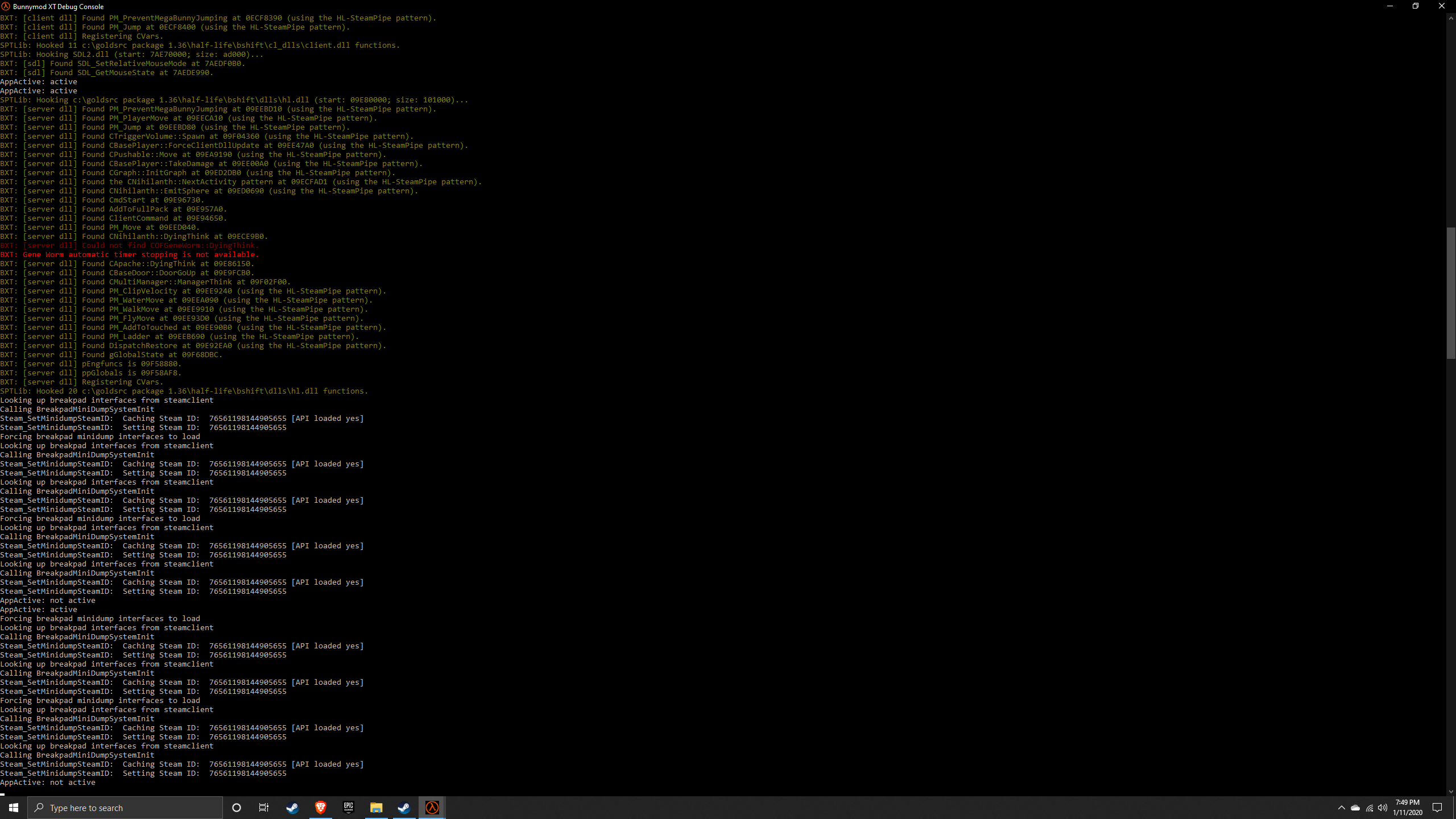
Task: Click the 'pEngfuncs is 09F58880' line
Action: click(91, 364)
